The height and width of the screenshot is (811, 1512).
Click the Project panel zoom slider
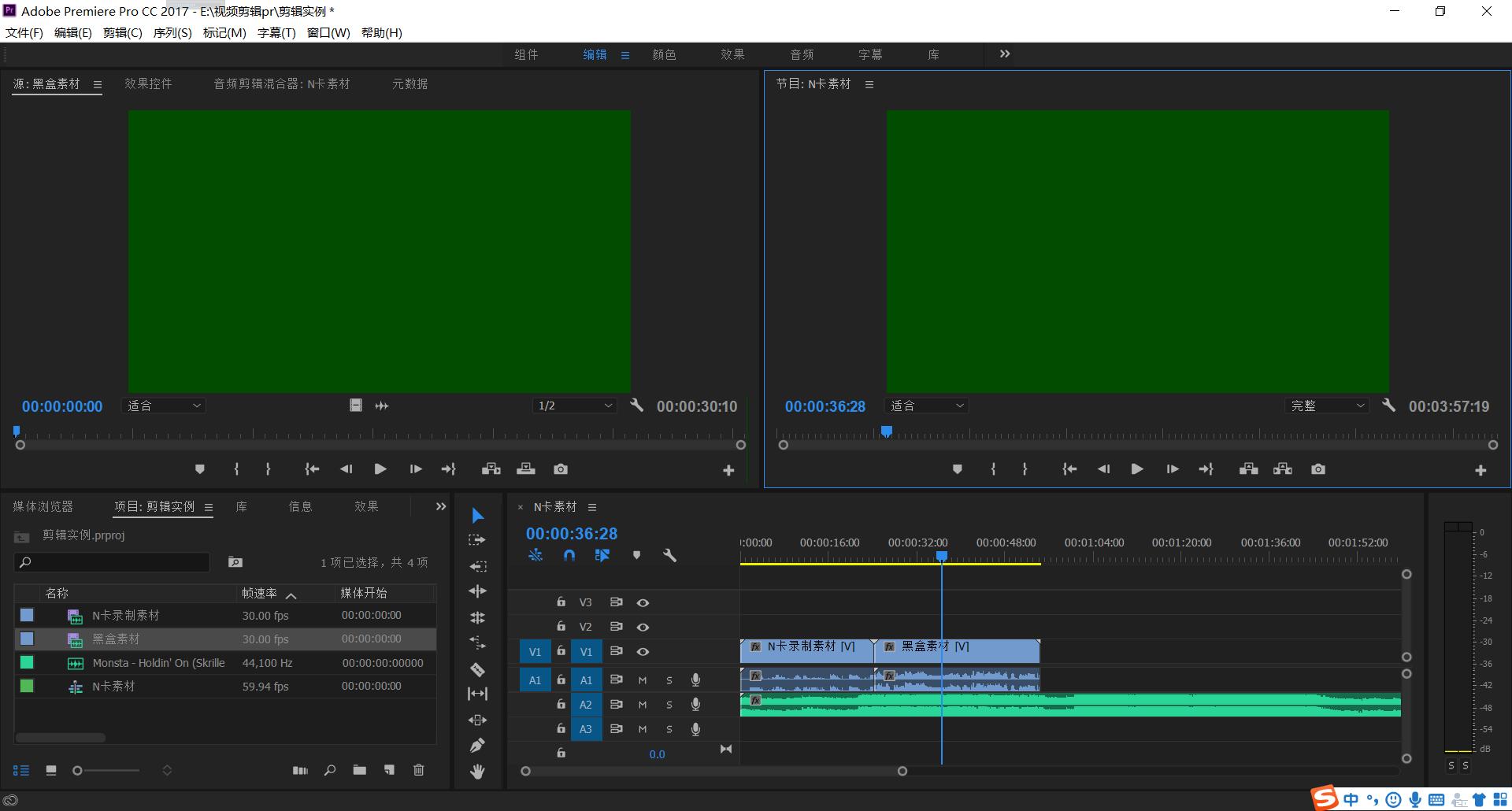(78, 771)
